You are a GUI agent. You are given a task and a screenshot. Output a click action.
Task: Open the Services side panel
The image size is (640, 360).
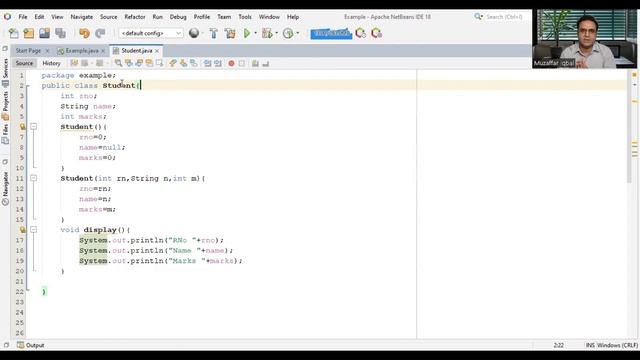point(5,72)
